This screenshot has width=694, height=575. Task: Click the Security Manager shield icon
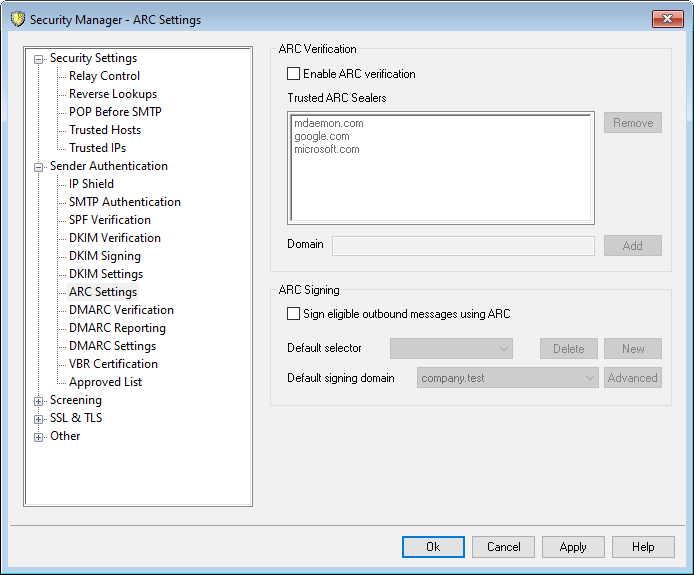(17, 19)
